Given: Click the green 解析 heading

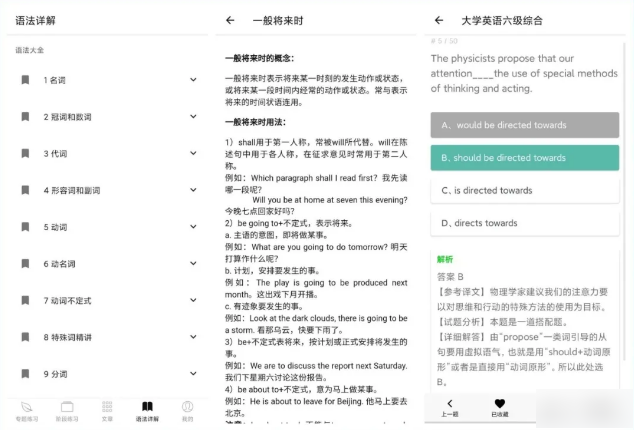Looking at the screenshot, I should click(x=445, y=259).
